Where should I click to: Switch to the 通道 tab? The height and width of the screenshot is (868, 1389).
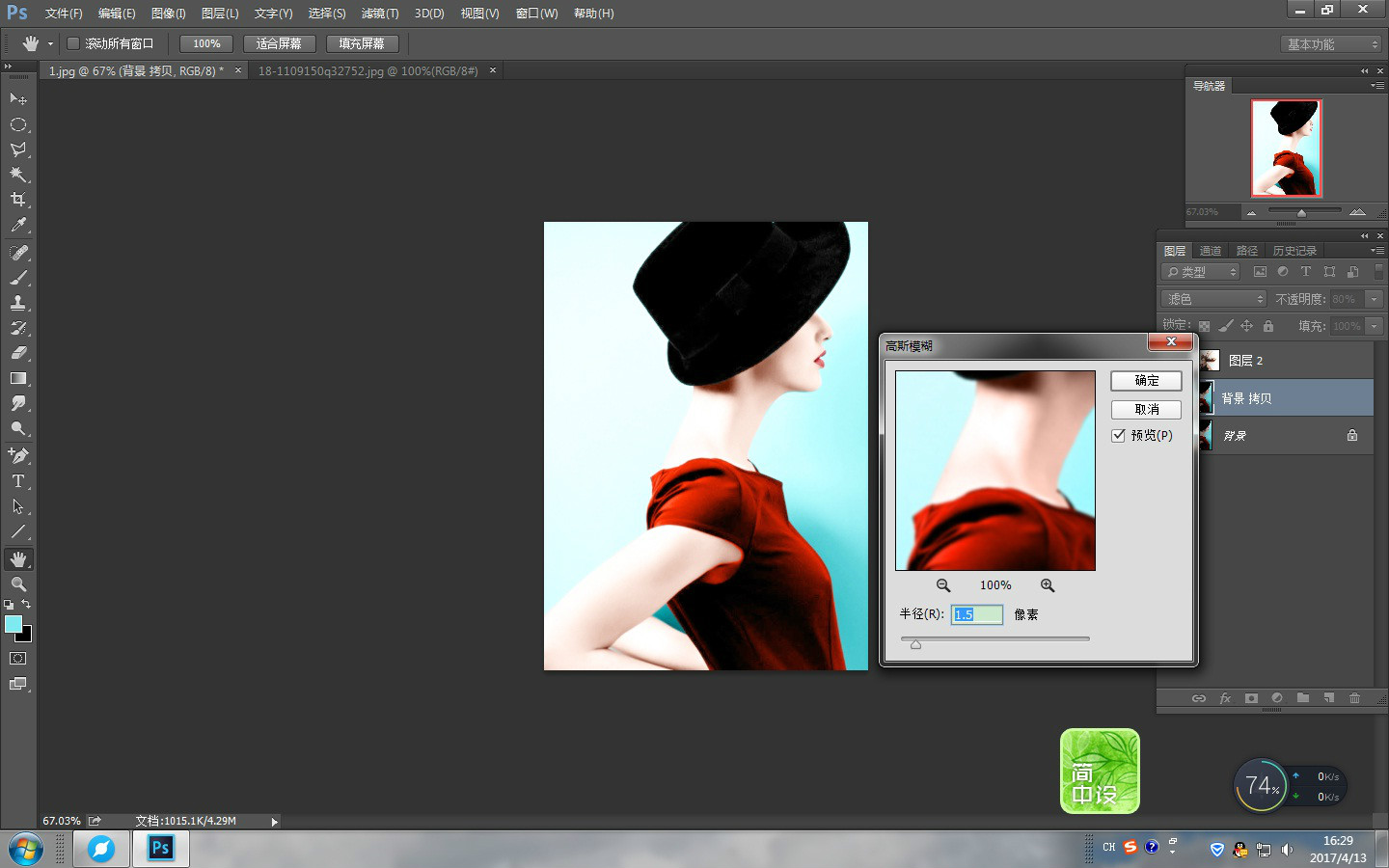pyautogui.click(x=1211, y=251)
